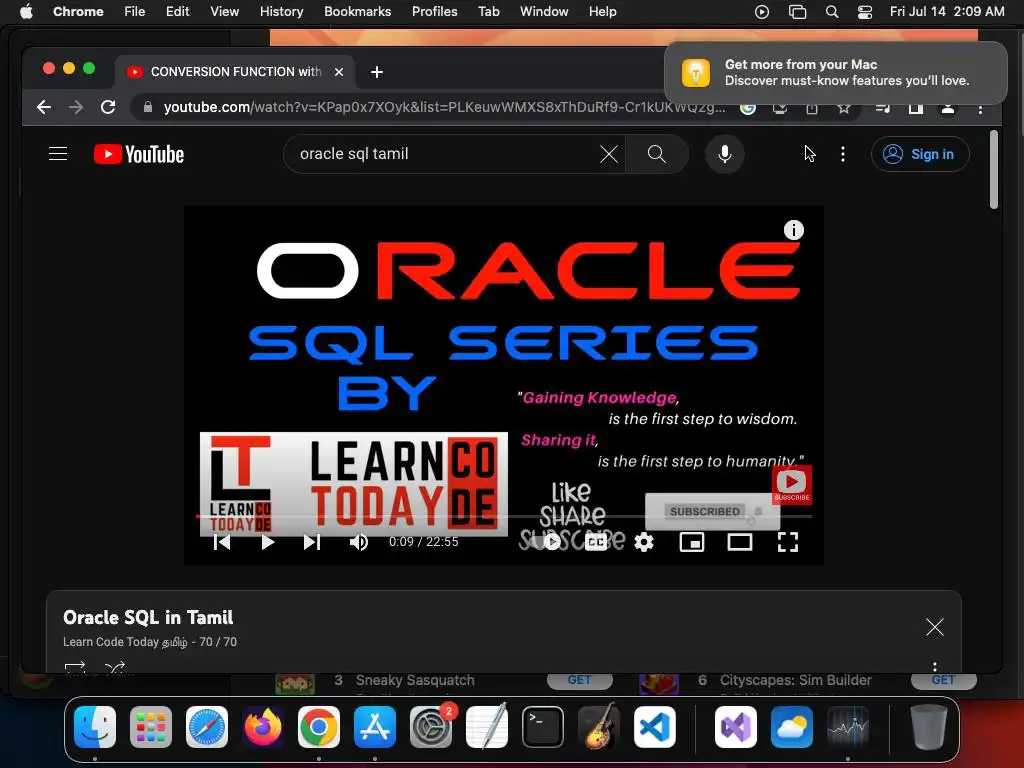Toggle playlist loop
Screen dimensions: 1024x768
point(75,667)
